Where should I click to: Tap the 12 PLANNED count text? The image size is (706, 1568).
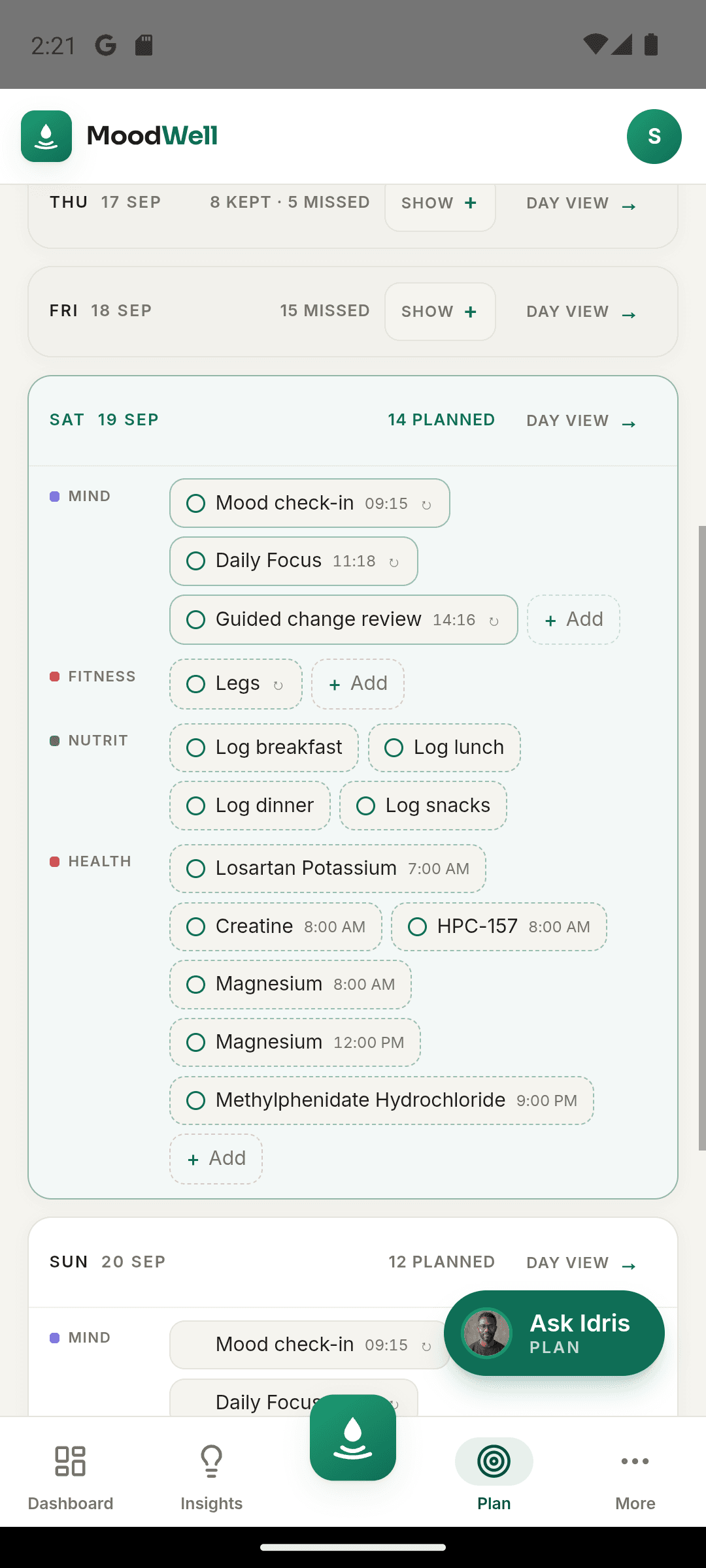[441, 1262]
